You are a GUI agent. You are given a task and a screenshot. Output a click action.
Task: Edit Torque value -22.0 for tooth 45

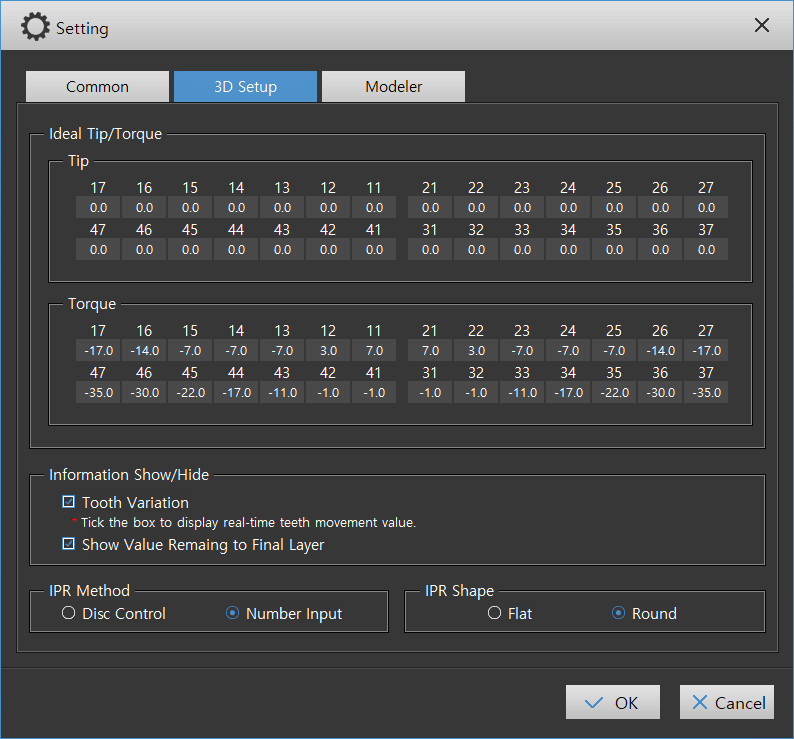click(x=190, y=393)
